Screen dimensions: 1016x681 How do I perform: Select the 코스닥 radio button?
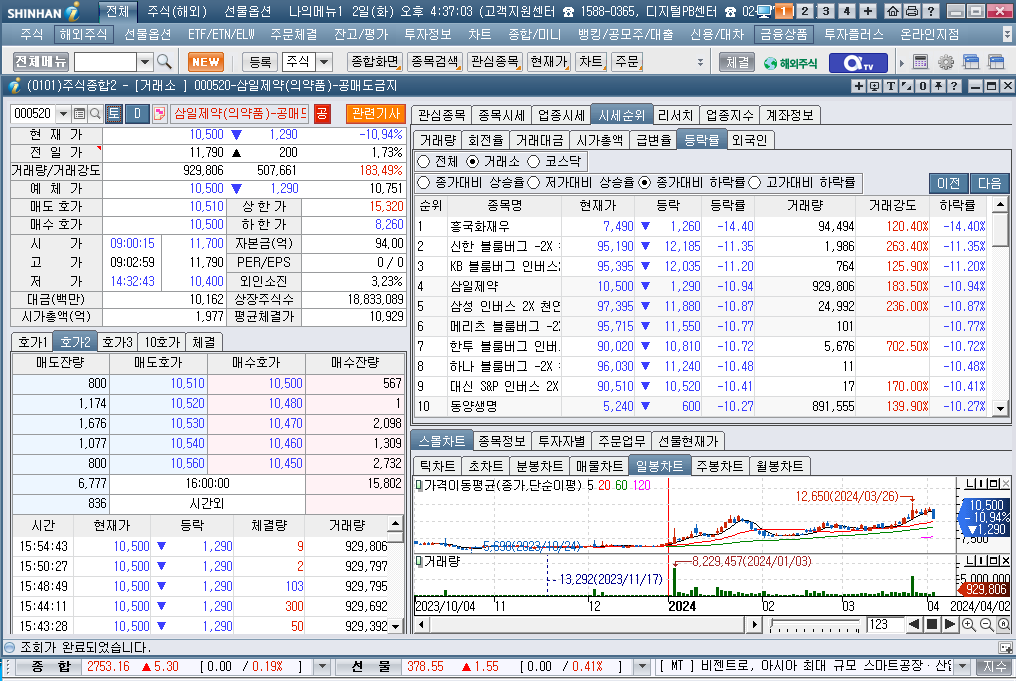coord(533,161)
